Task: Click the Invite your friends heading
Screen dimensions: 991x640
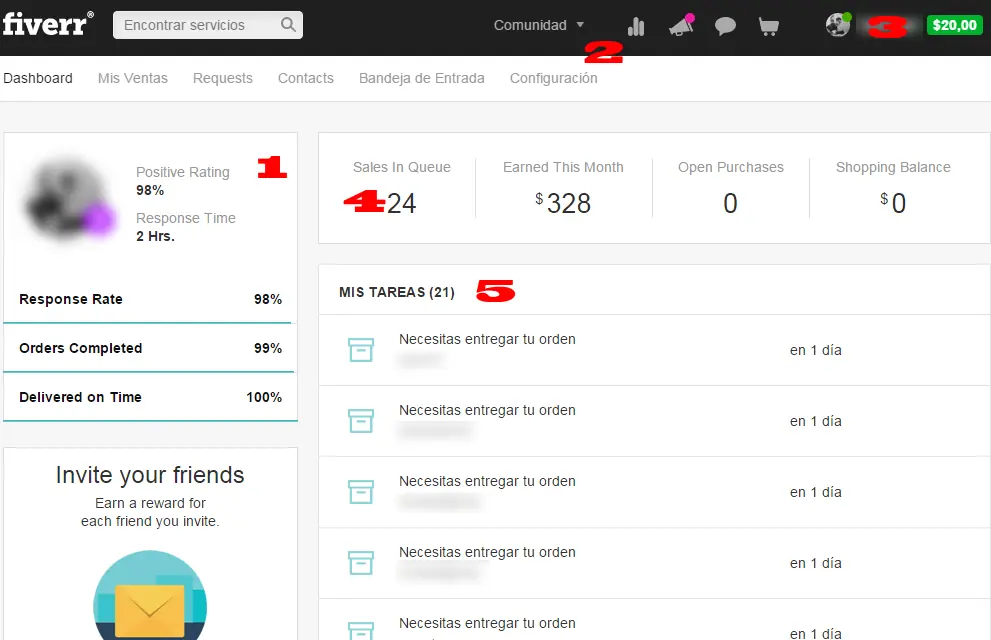Action: click(150, 475)
